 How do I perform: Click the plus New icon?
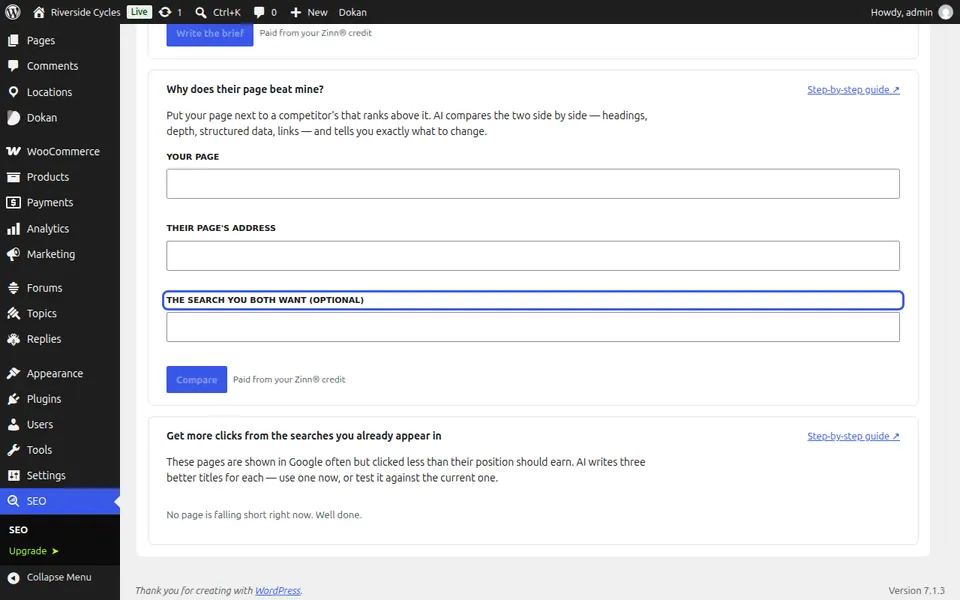(296, 12)
